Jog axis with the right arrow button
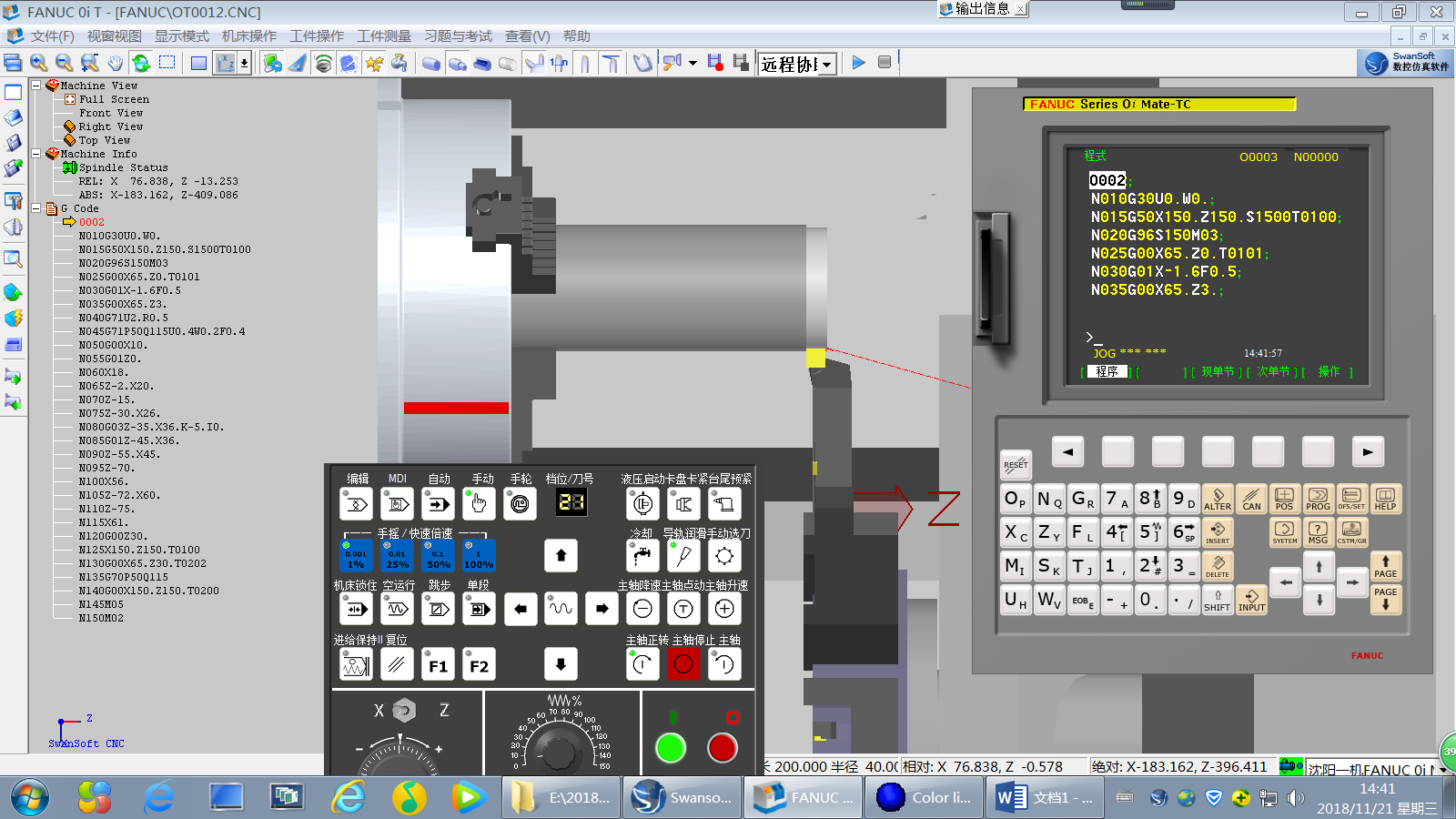1456x819 pixels. (602, 609)
